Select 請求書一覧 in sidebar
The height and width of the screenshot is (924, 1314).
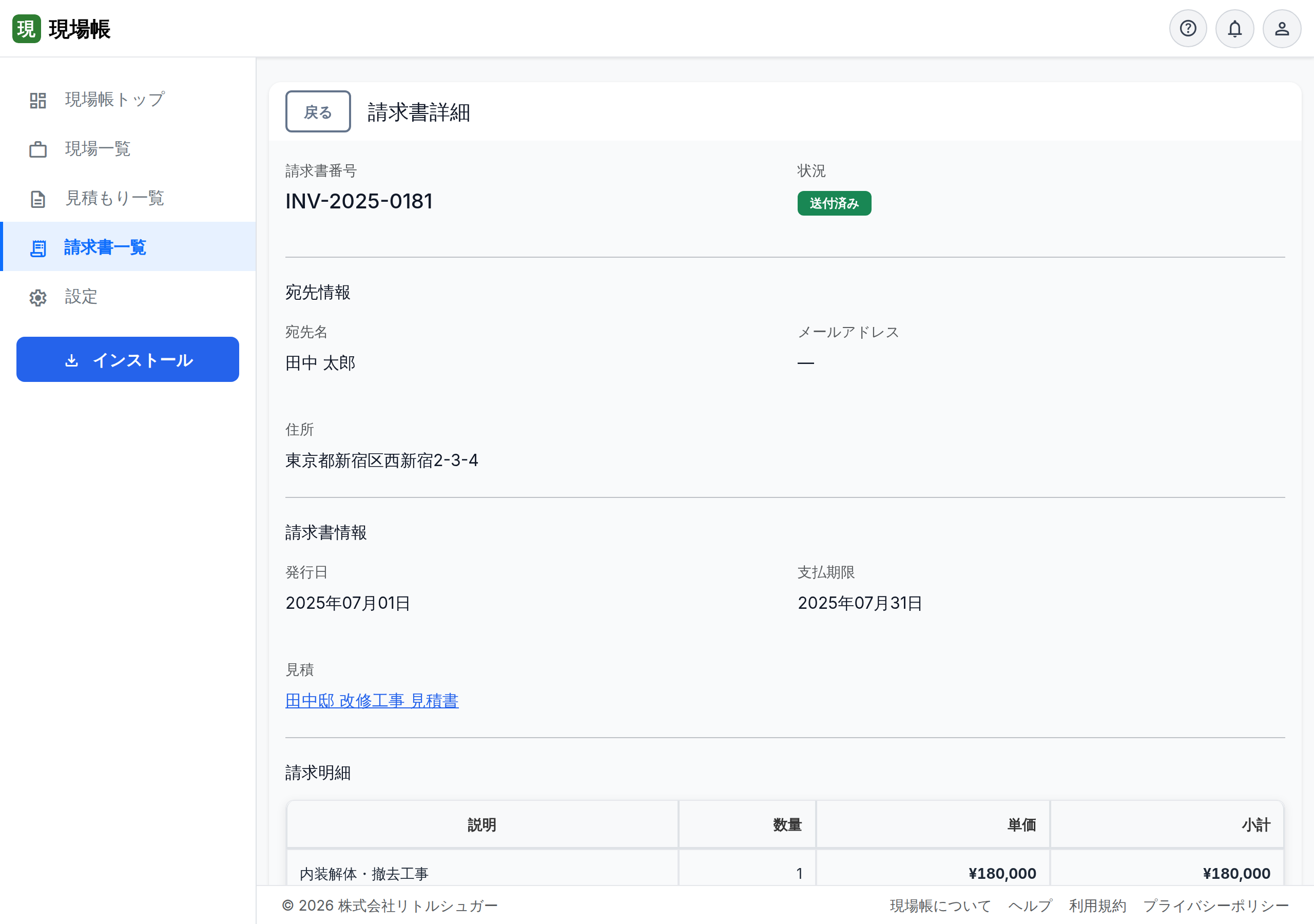128,247
